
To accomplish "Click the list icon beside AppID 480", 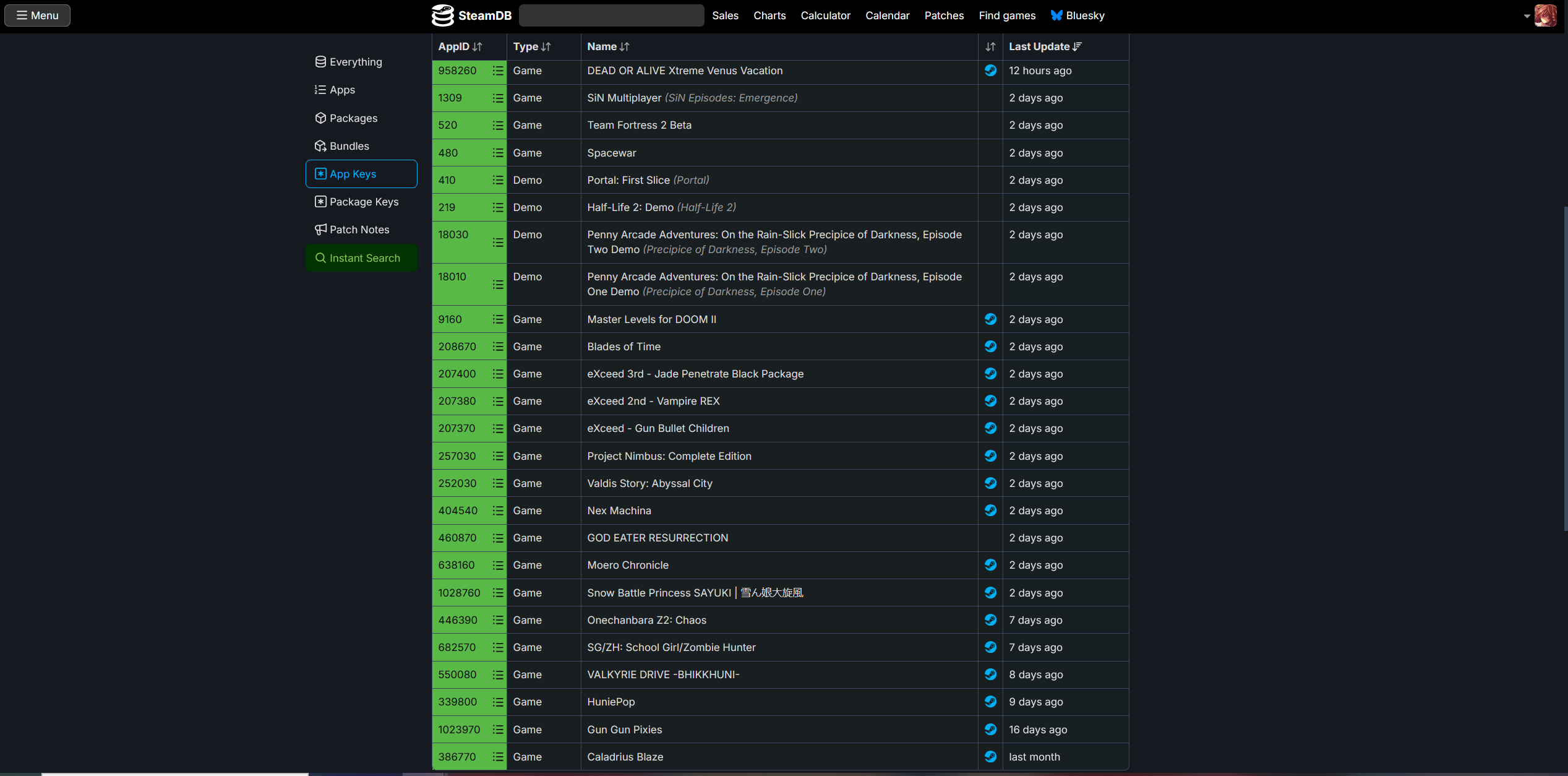I will (x=498, y=153).
